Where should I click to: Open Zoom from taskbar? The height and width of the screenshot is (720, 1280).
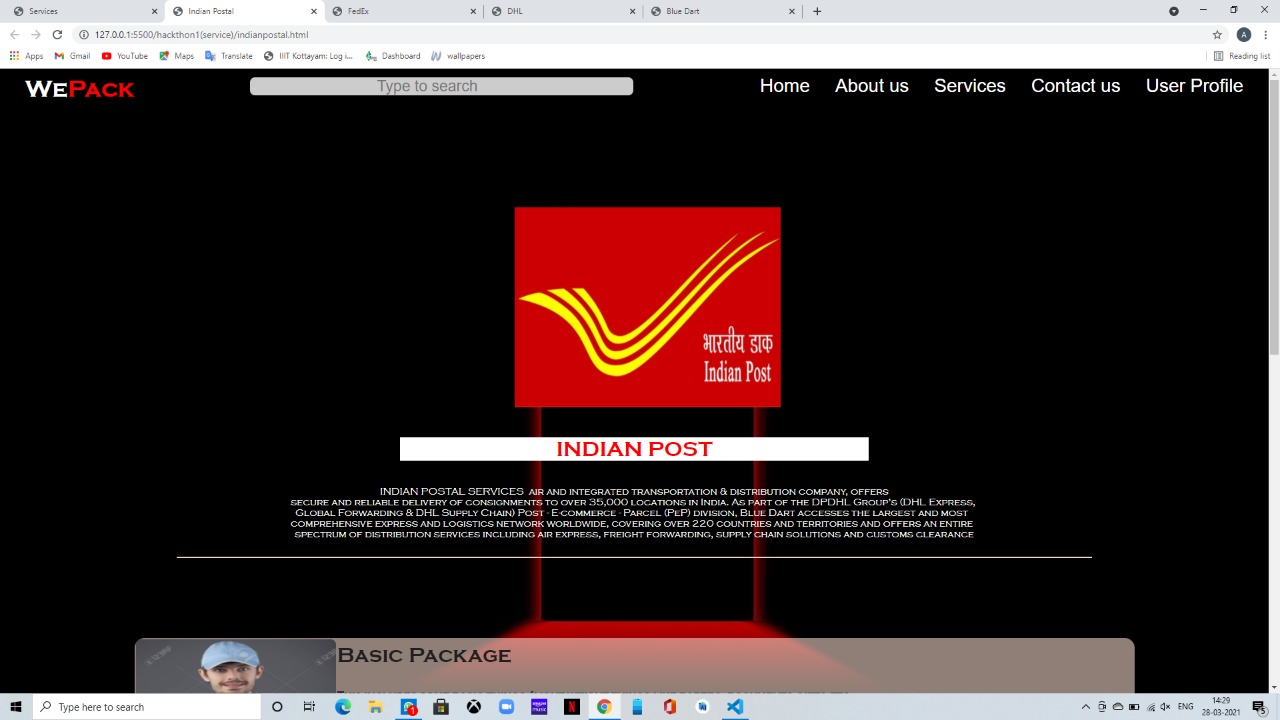point(506,707)
